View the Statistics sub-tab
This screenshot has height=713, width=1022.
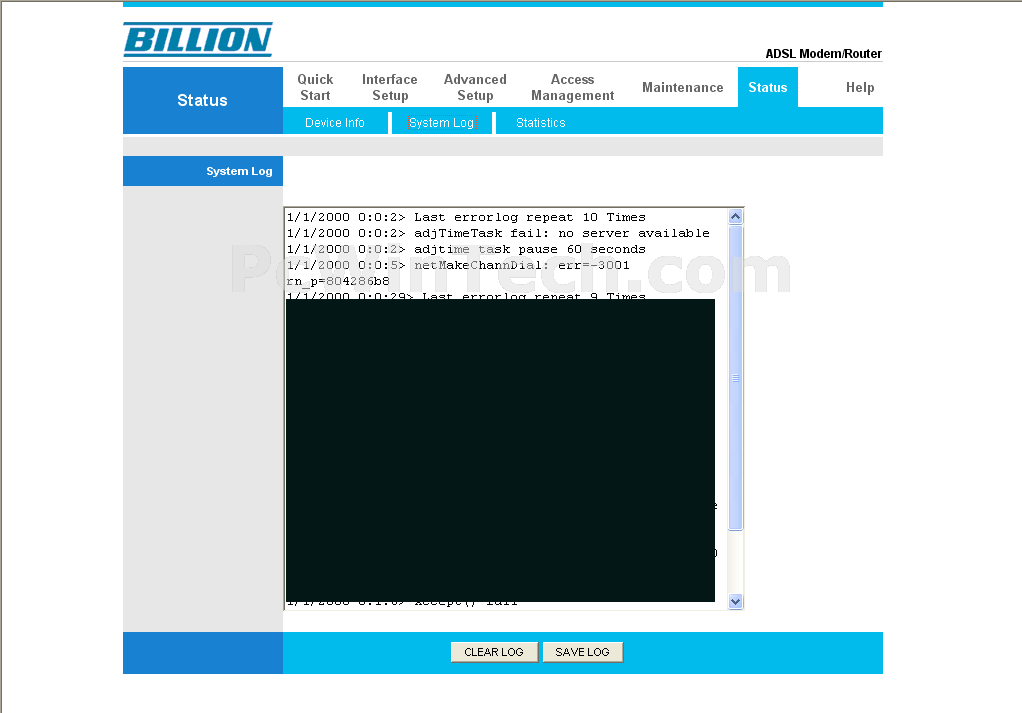(x=540, y=123)
